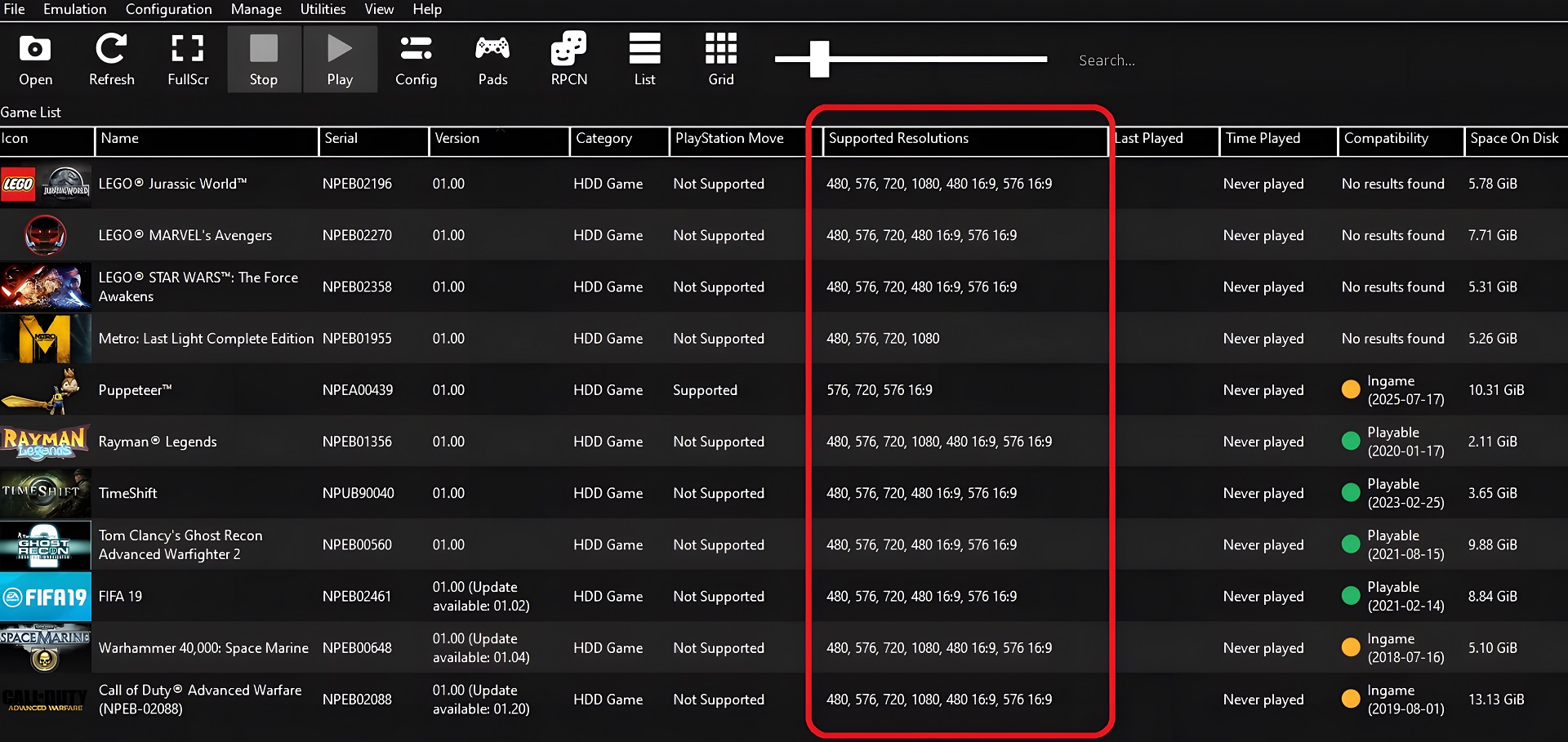
Task: Click the Ghost Recon Playable status dot
Action: tap(1351, 544)
